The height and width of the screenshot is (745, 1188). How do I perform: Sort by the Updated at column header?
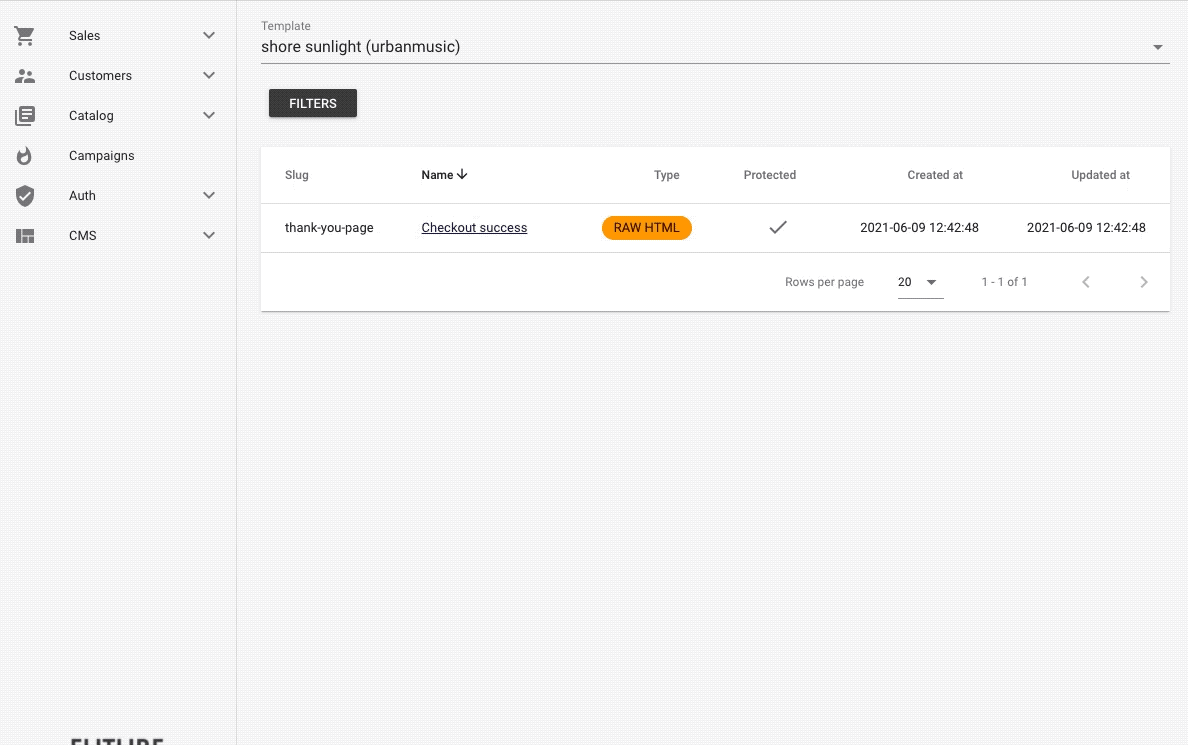point(1100,175)
